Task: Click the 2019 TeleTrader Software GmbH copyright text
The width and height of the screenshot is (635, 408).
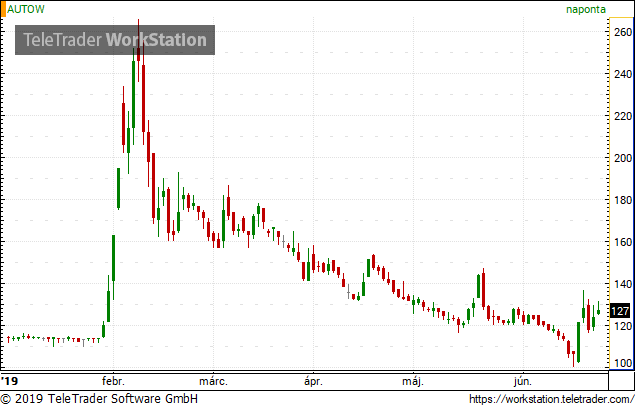Action: pyautogui.click(x=99, y=399)
